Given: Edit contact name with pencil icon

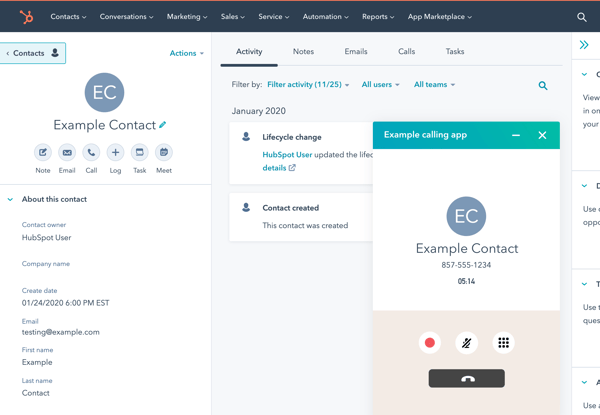Looking at the screenshot, I should (x=163, y=125).
